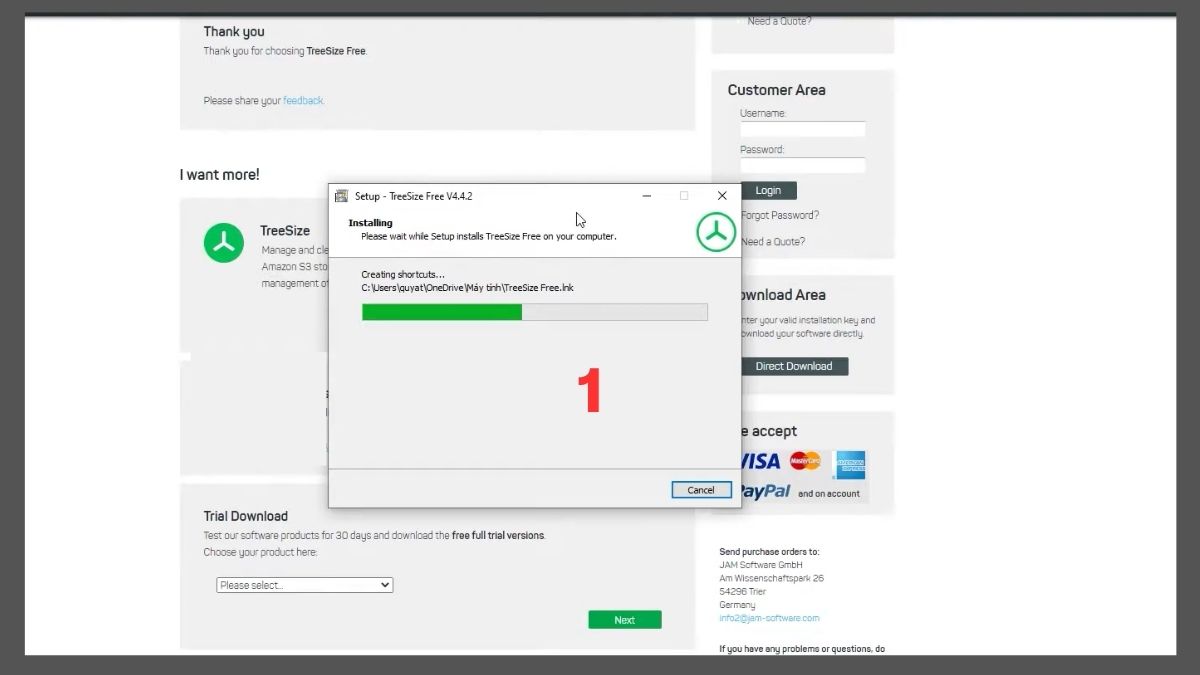Viewport: 1200px width, 675px height.
Task: Click the Direct Download button
Action: click(x=794, y=366)
